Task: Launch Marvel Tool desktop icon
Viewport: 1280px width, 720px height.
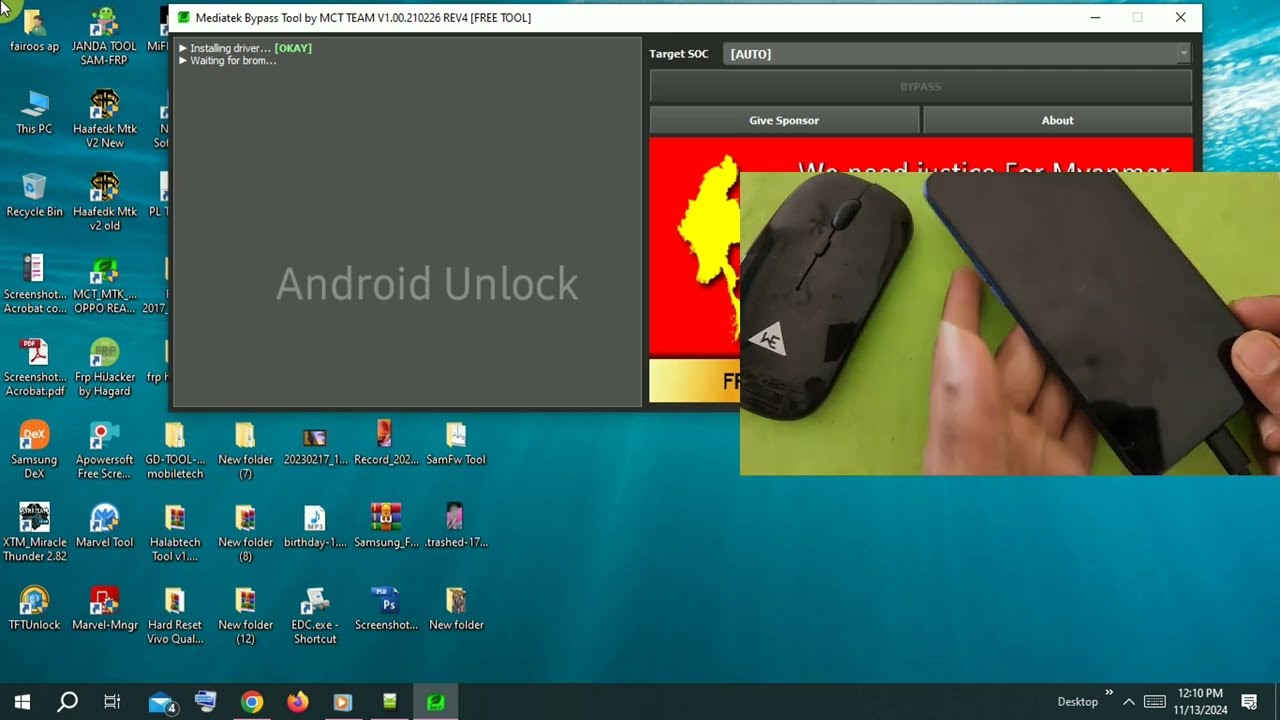Action: pyautogui.click(x=104, y=526)
